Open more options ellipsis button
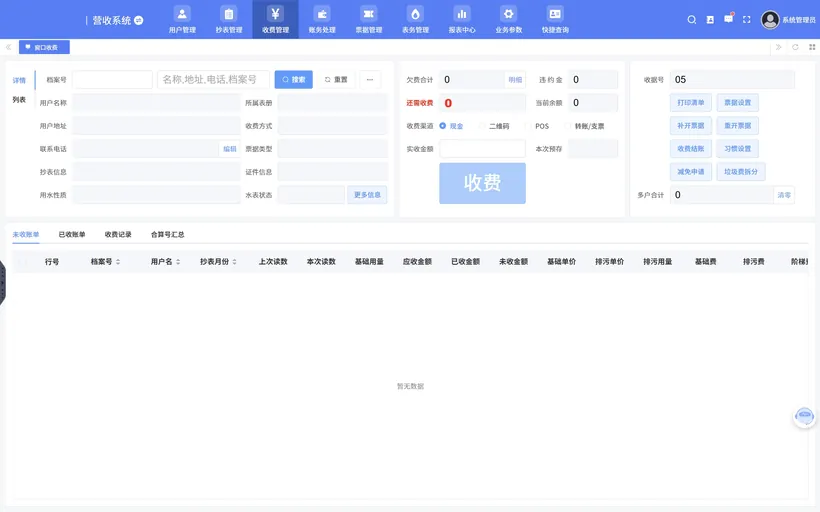820x512 pixels. [x=370, y=79]
